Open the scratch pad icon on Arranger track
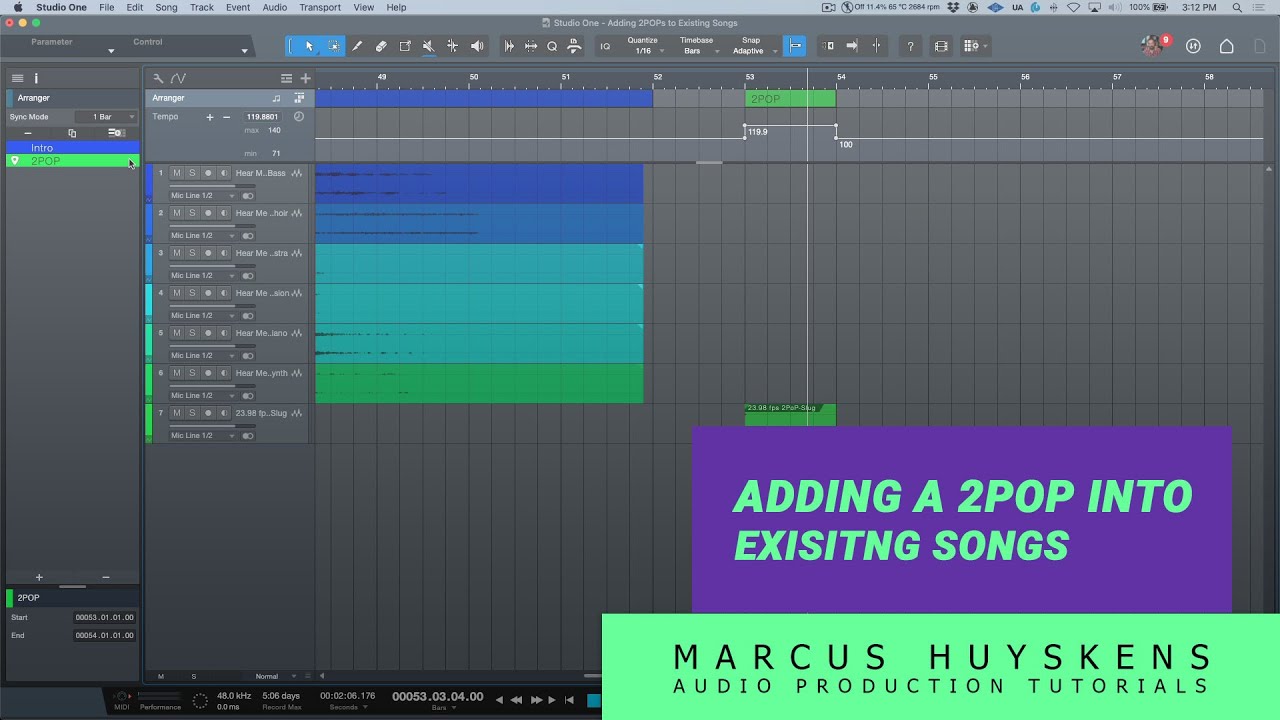The width and height of the screenshot is (1280, 720). [x=299, y=98]
